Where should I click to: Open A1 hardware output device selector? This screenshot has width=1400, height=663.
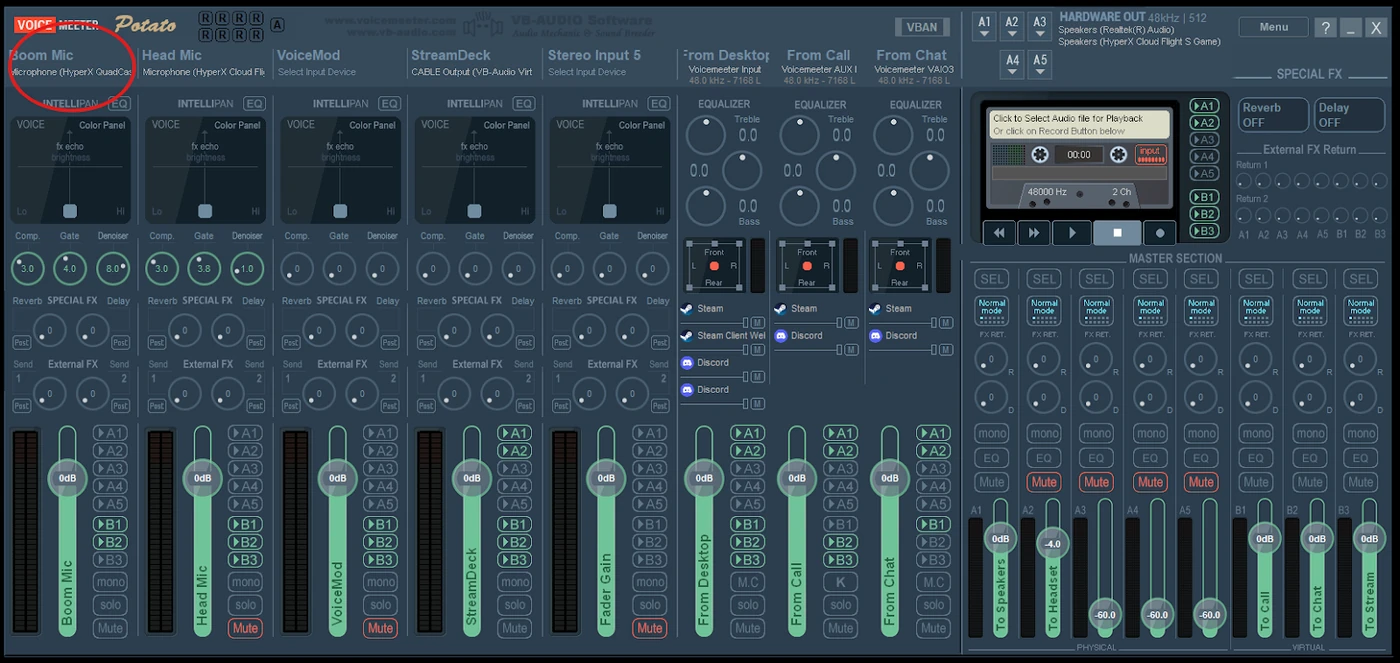[x=985, y=27]
